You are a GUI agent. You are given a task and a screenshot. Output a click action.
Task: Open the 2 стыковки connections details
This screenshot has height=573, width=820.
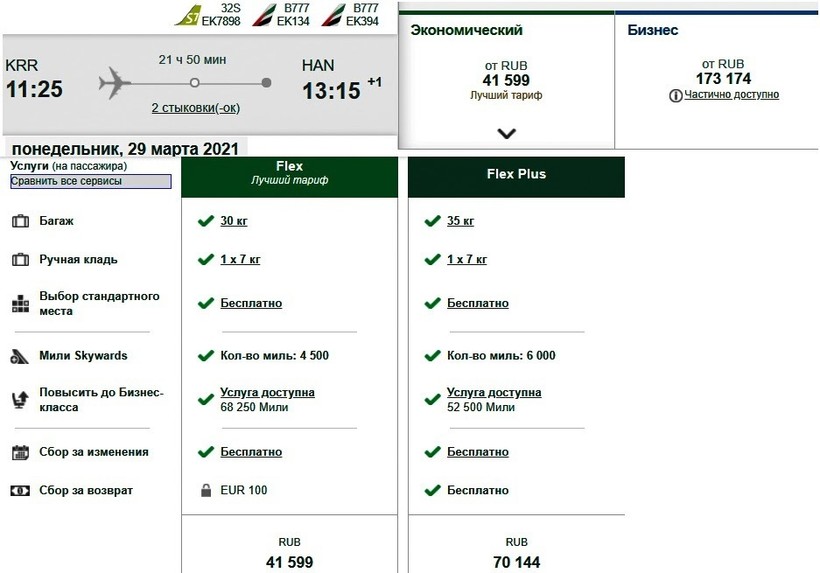click(x=195, y=107)
